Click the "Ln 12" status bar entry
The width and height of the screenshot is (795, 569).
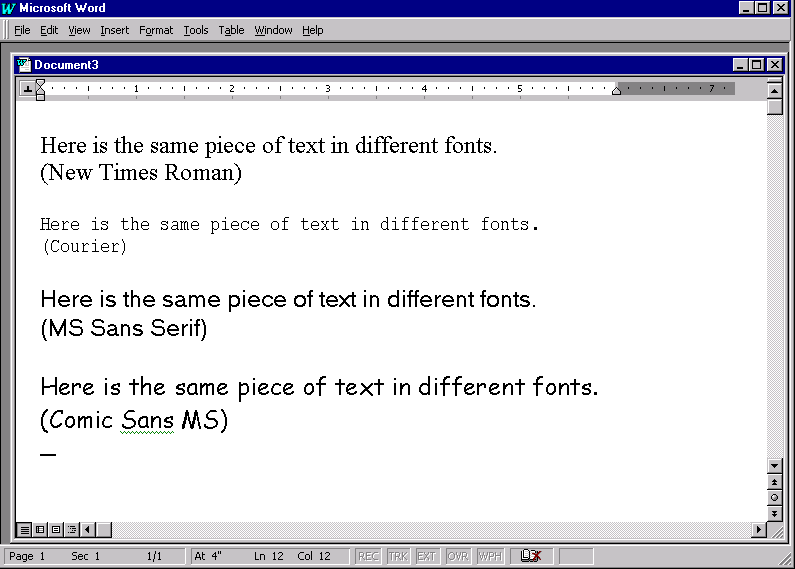269,556
